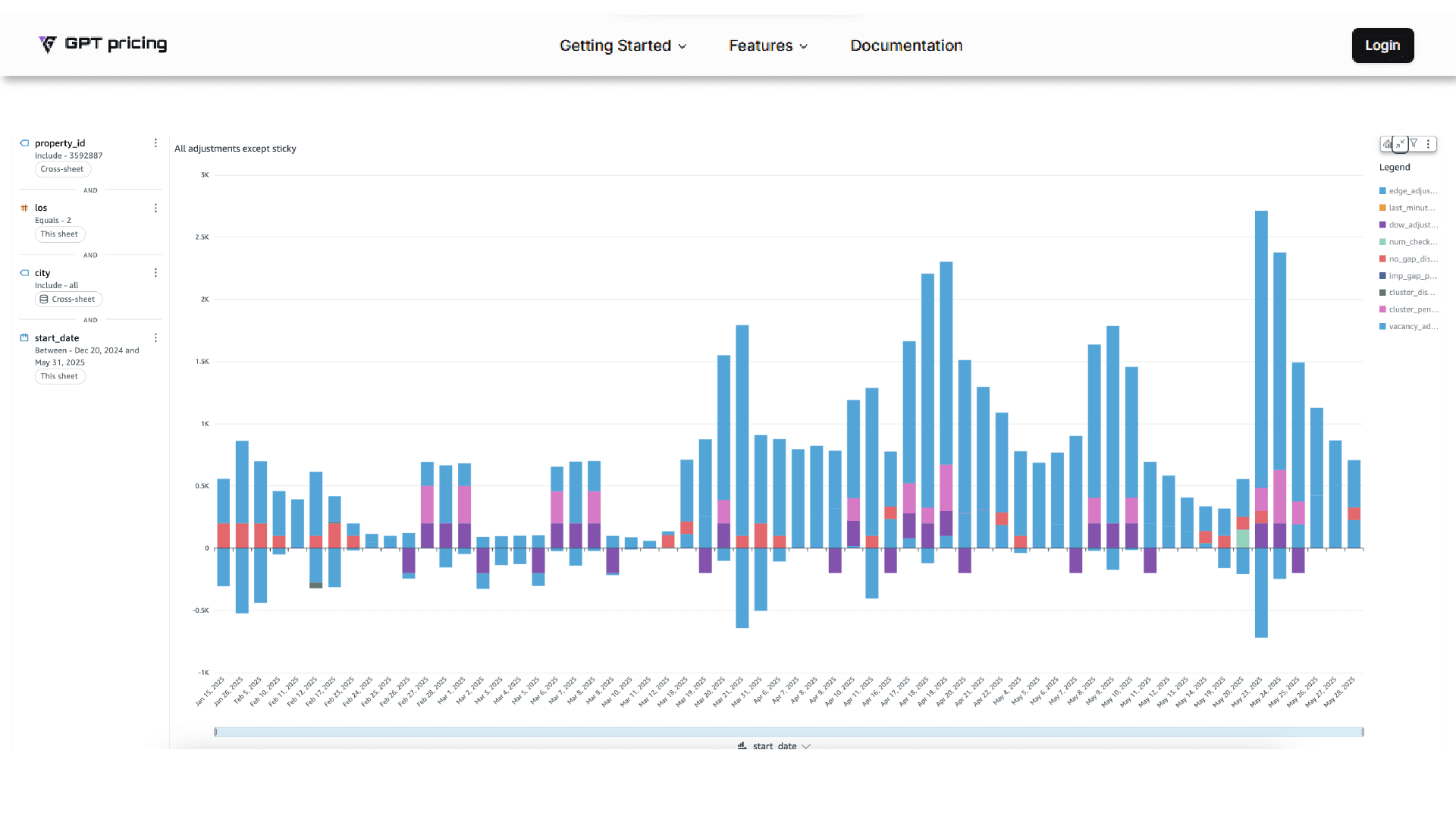Expand the Features dropdown
This screenshot has height=819, width=1456.
[767, 45]
